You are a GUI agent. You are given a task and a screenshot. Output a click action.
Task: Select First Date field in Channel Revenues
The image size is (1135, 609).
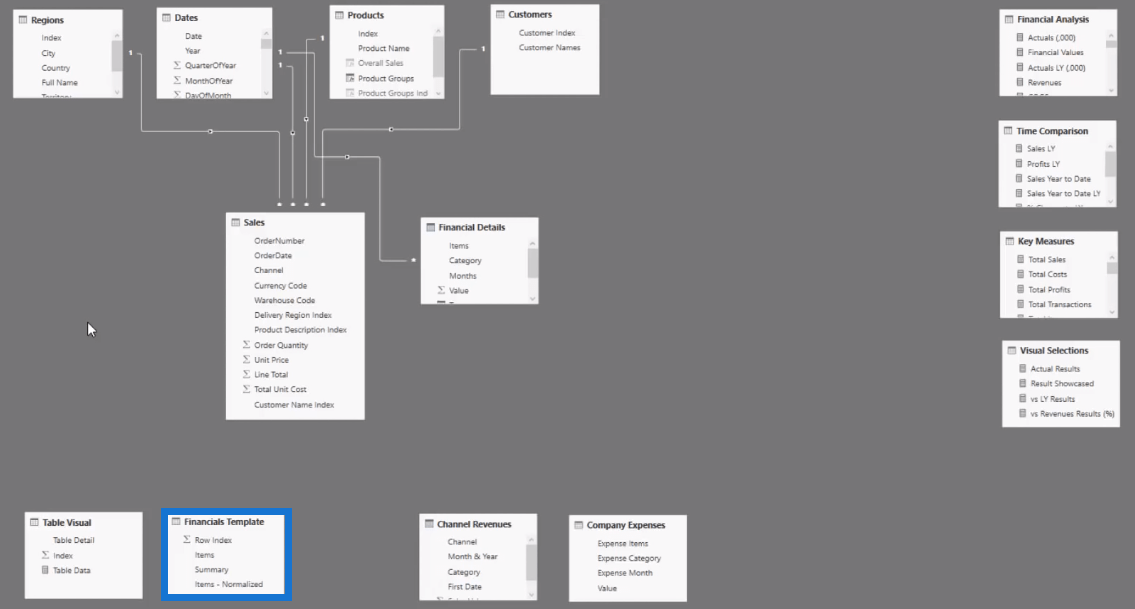coord(465,587)
